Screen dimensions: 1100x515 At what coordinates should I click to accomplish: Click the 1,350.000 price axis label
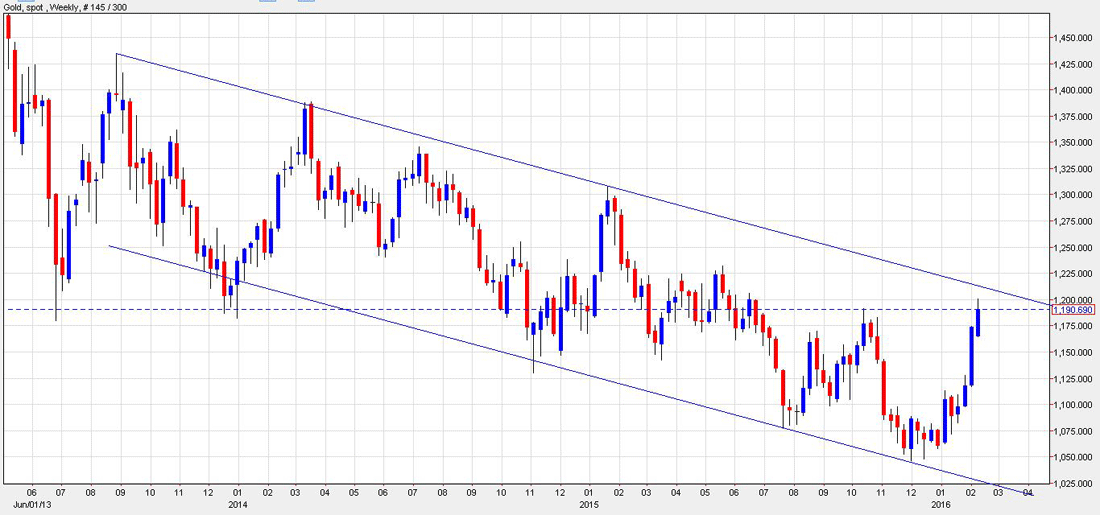[1073, 142]
